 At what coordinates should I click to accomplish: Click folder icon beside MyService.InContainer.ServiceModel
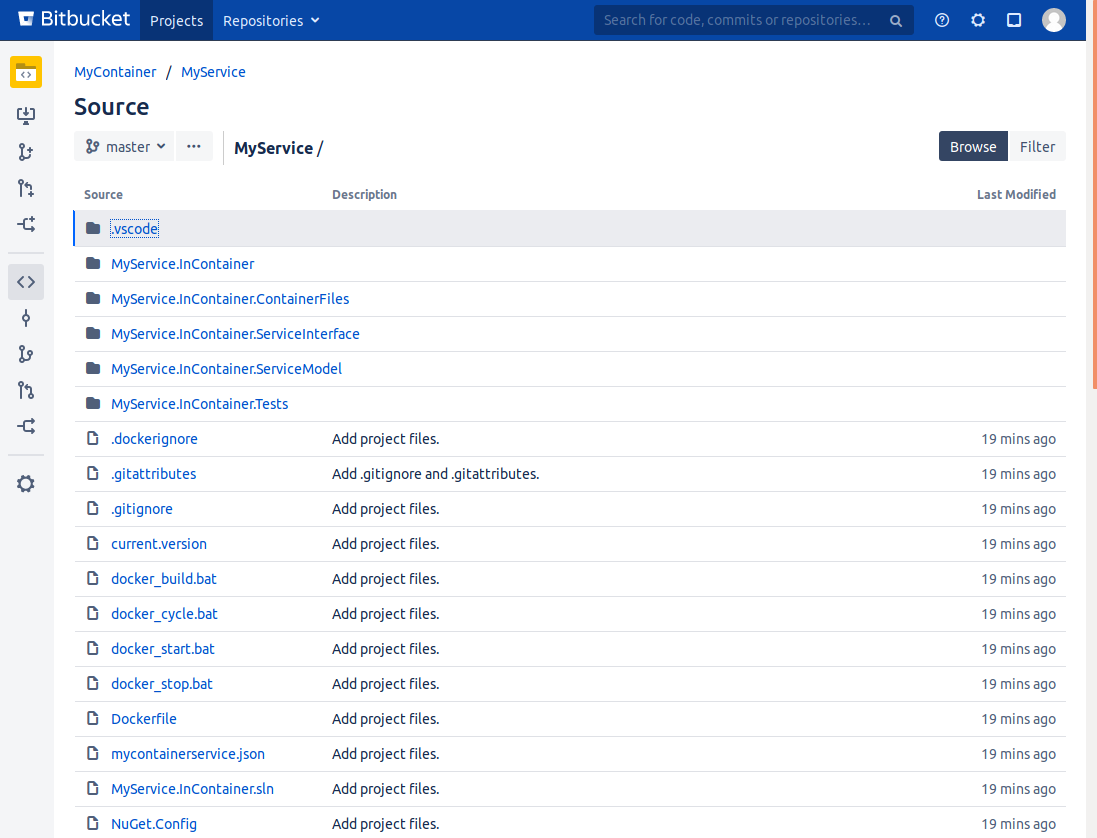93,368
